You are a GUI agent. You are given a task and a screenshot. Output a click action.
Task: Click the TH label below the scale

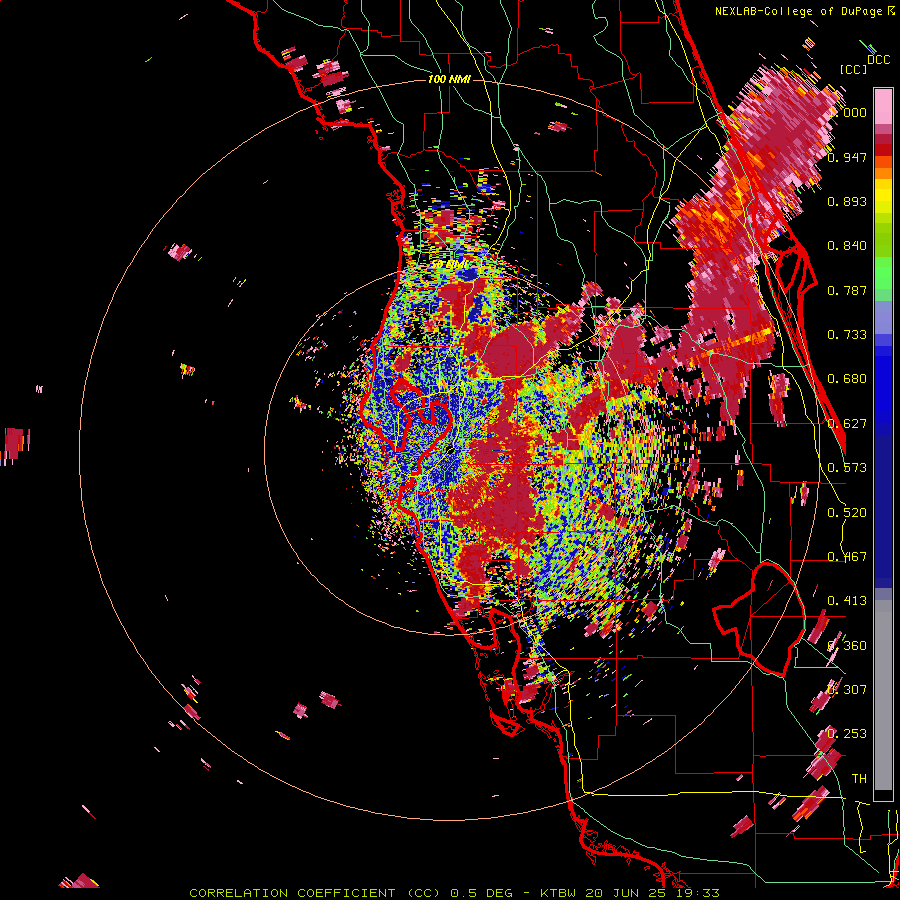[x=859, y=778]
